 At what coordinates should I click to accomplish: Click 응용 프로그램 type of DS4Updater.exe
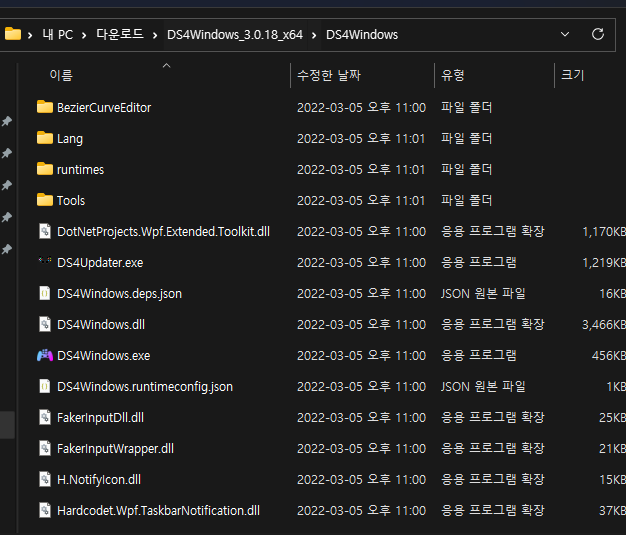click(x=479, y=262)
